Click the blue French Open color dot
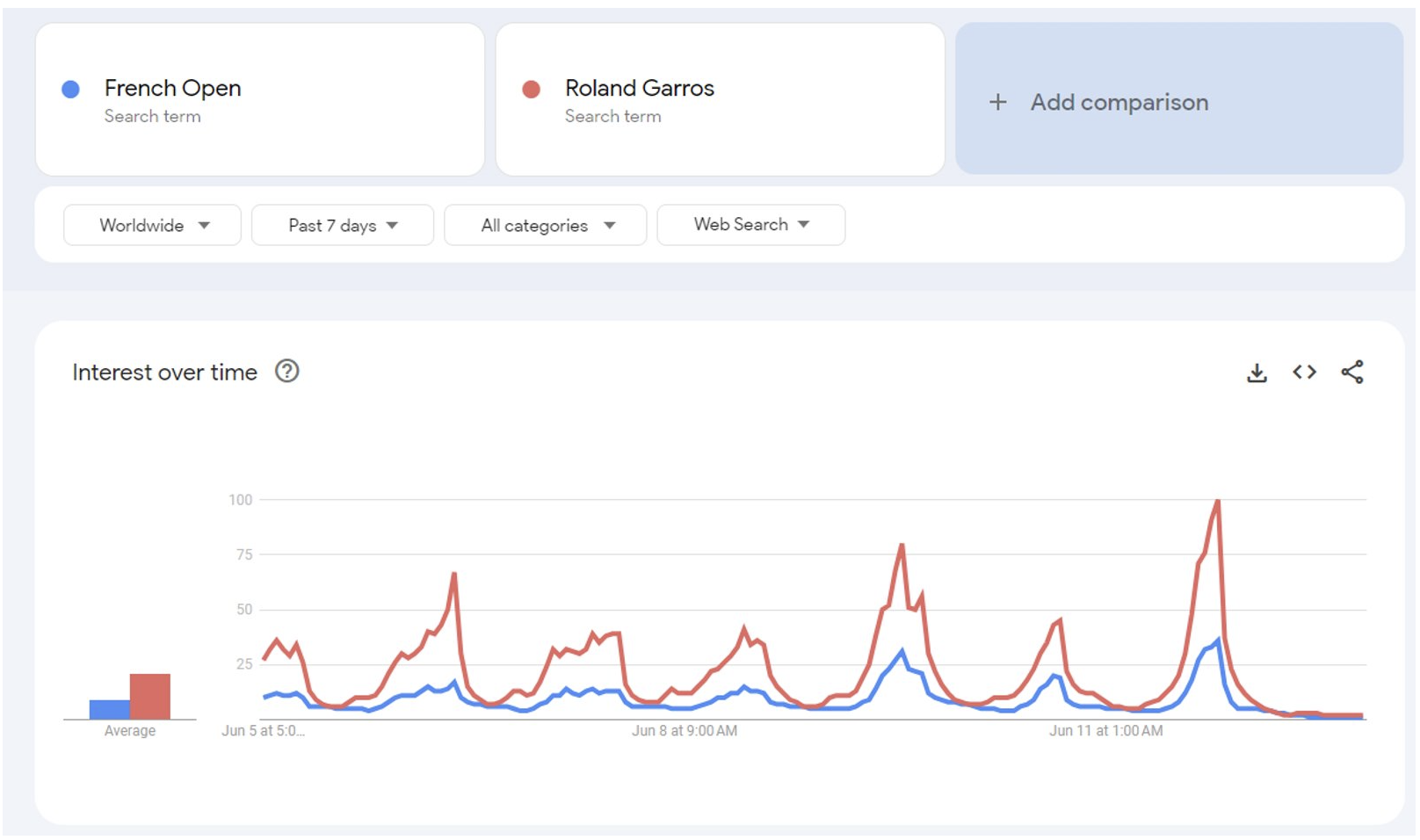Screen dimensions: 1420x840 (x=71, y=89)
